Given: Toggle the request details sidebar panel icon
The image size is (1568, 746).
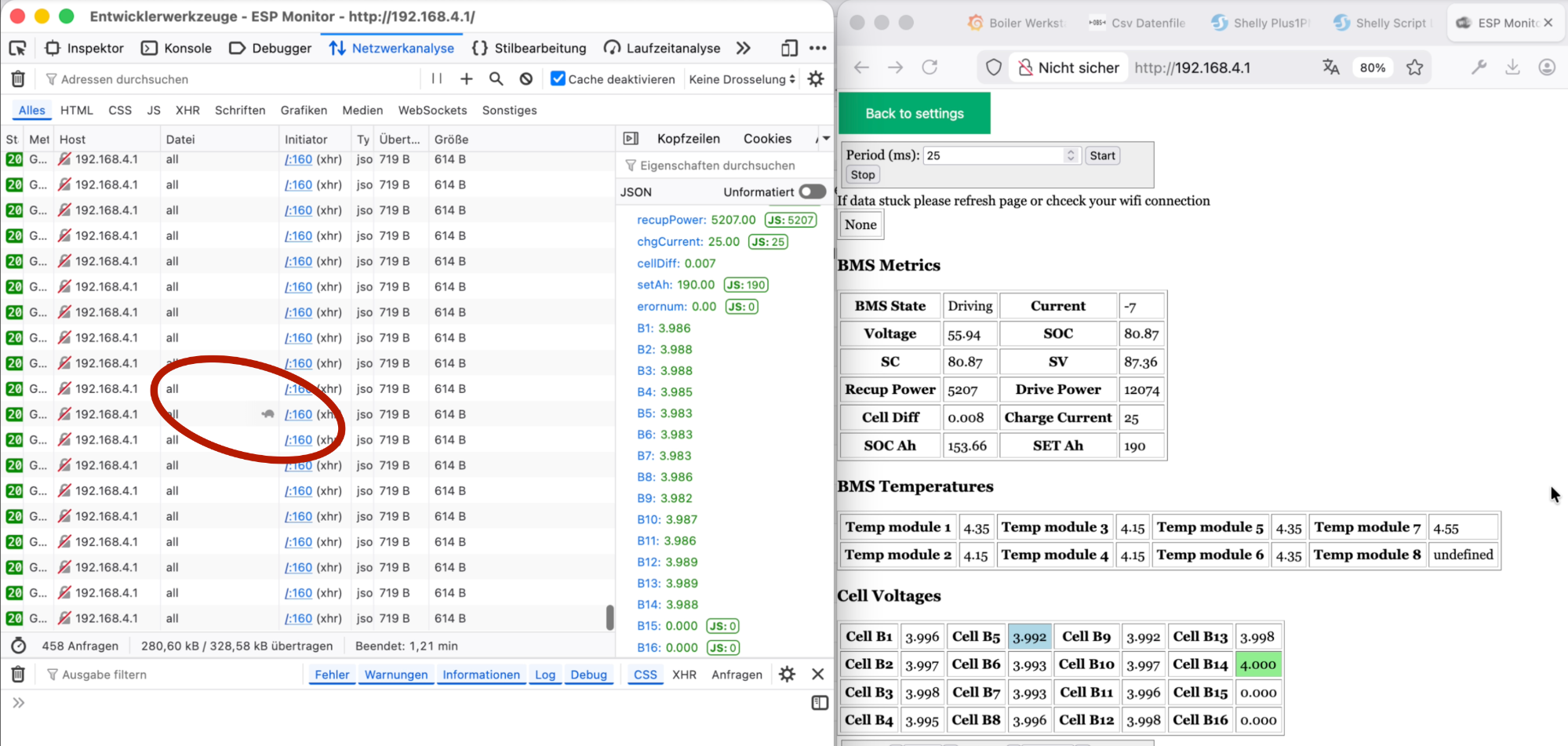Looking at the screenshot, I should pyautogui.click(x=631, y=139).
